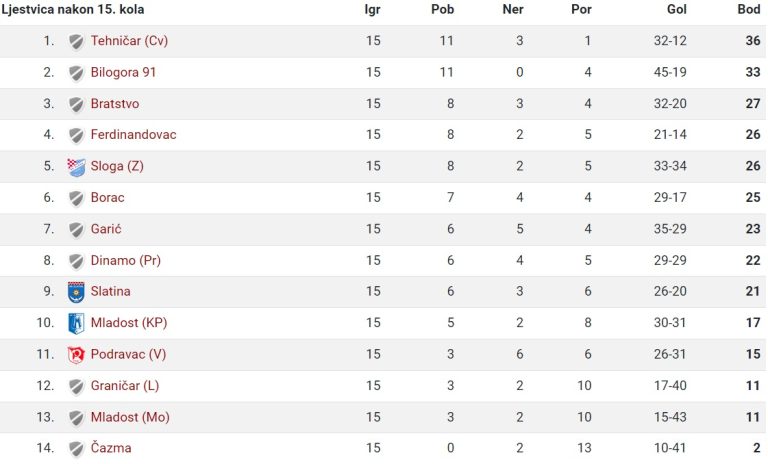Click the Mladost (KP) club crest icon
This screenshot has height=464, width=768.
[x=76, y=323]
